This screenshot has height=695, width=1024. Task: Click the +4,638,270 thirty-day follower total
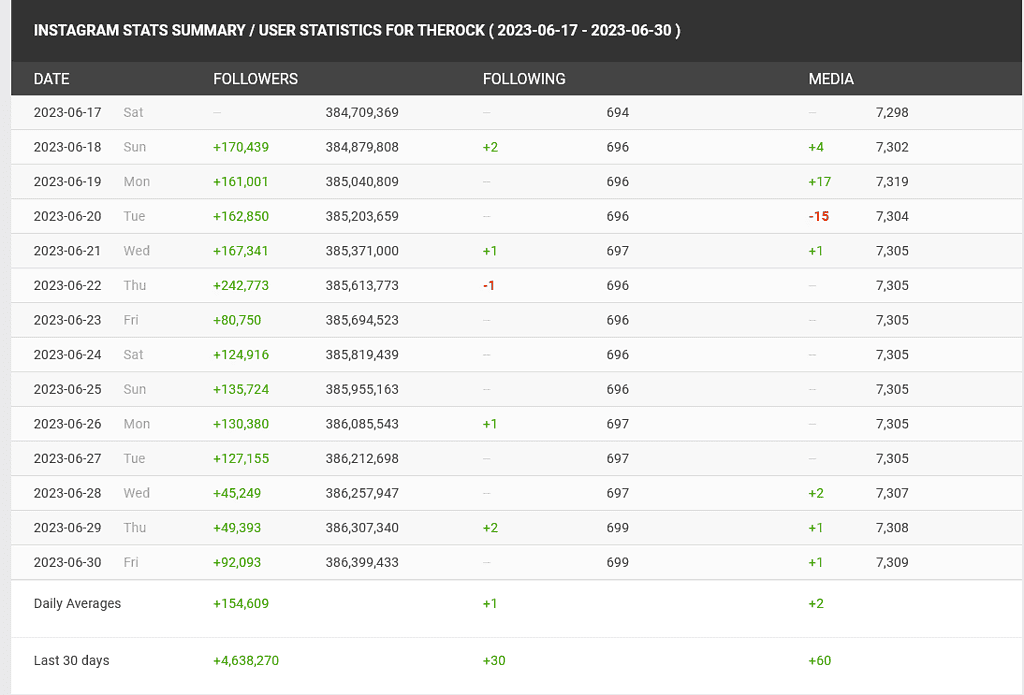point(245,660)
